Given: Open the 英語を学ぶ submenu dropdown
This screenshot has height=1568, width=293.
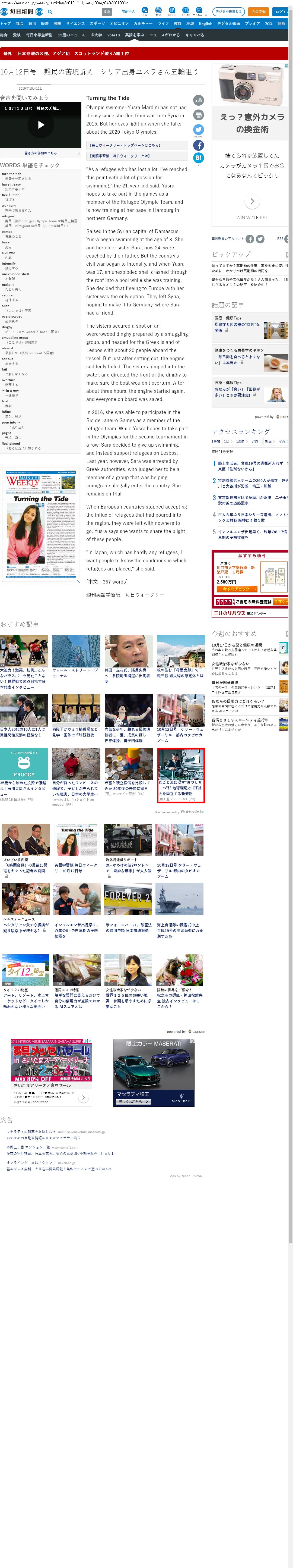Looking at the screenshot, I should (x=134, y=35).
